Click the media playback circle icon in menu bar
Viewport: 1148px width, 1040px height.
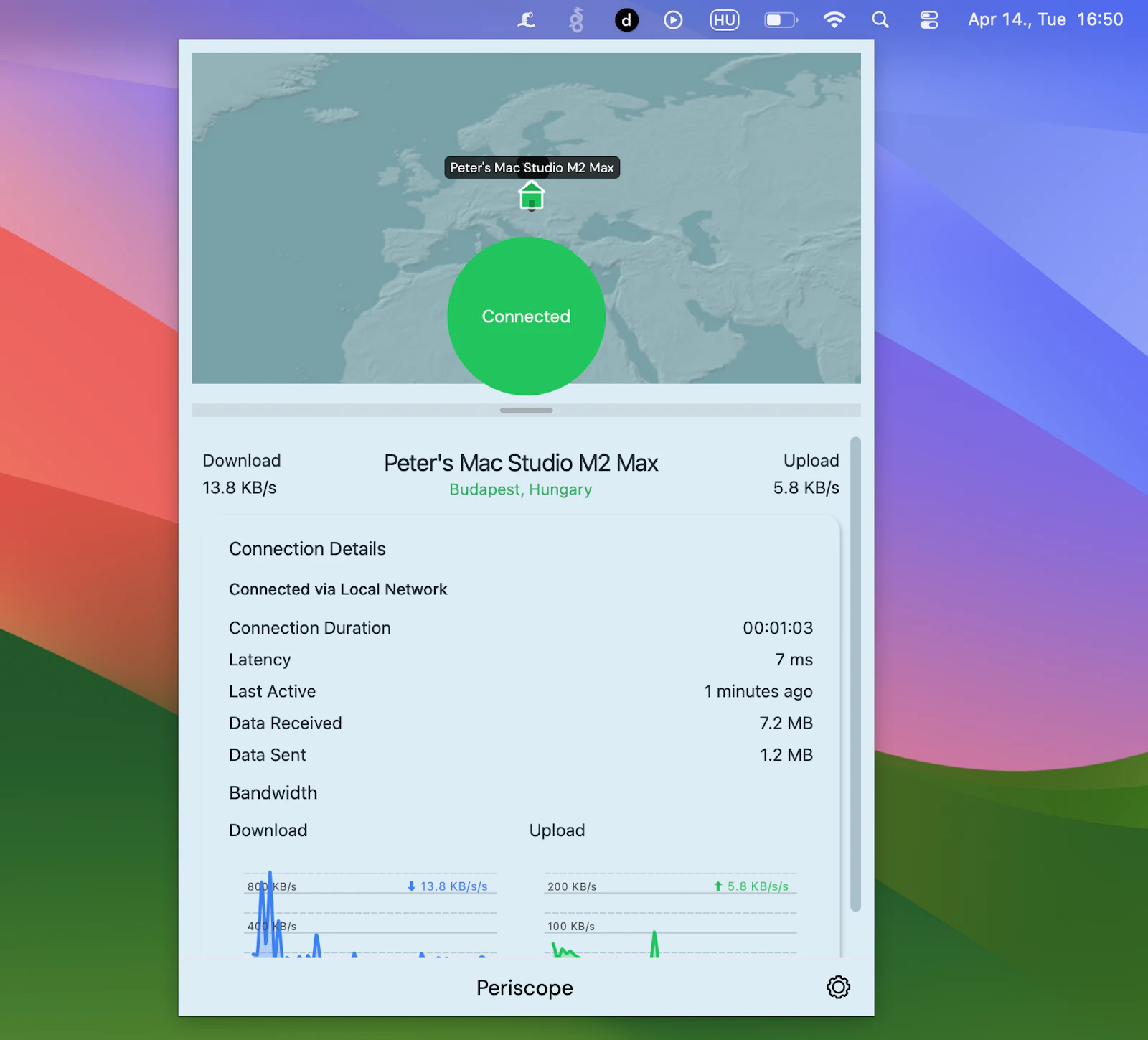[x=672, y=19]
